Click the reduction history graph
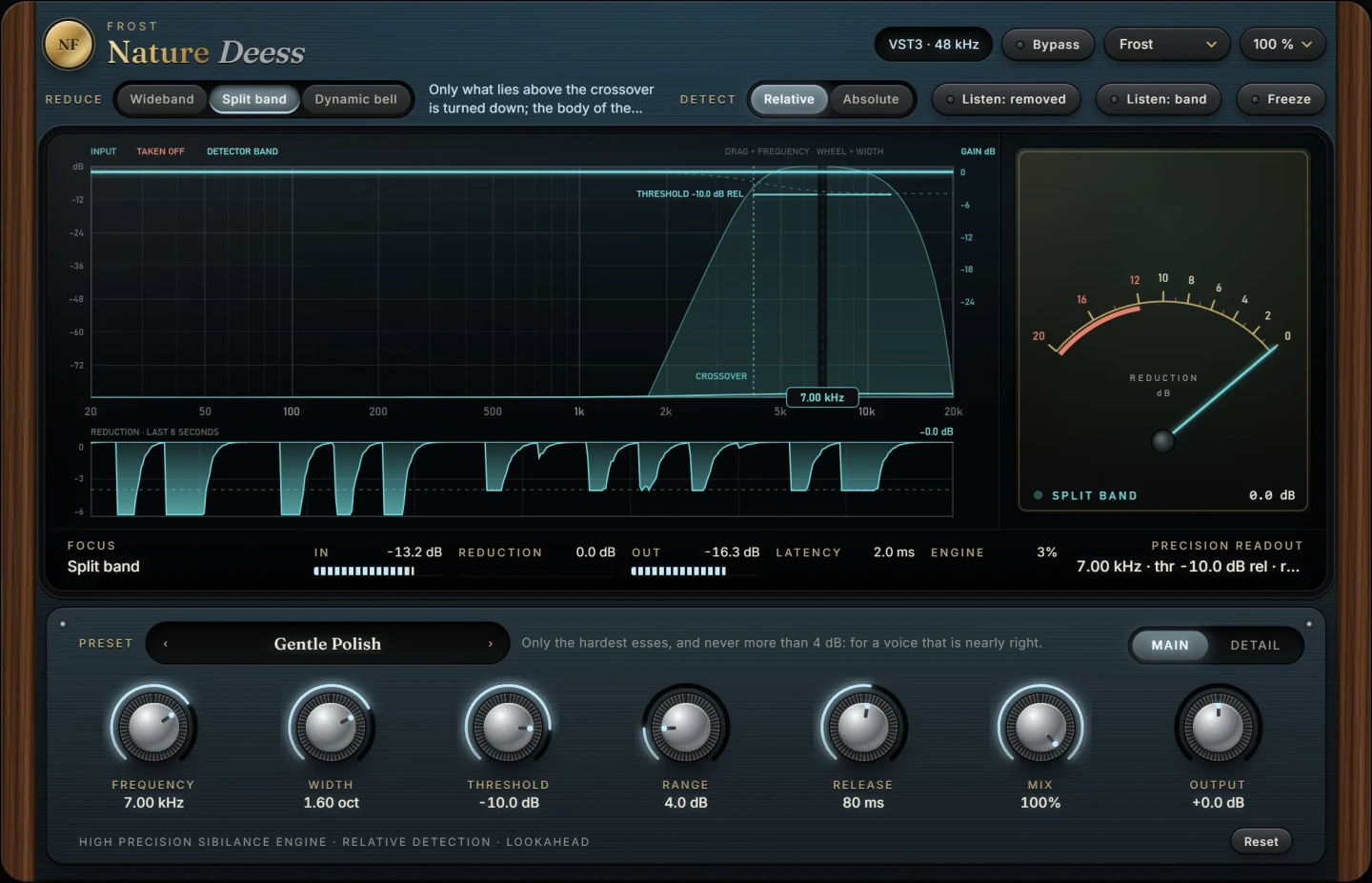 tap(521, 479)
